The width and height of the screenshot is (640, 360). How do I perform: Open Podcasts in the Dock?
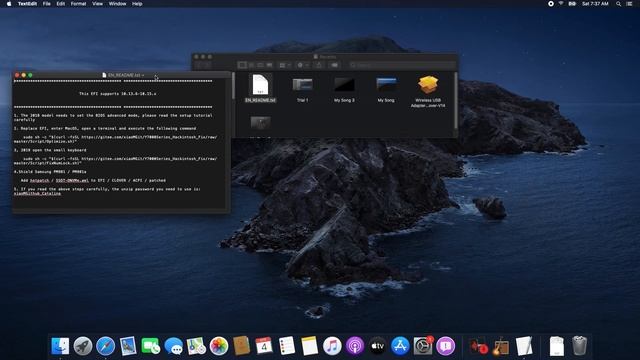coord(355,346)
